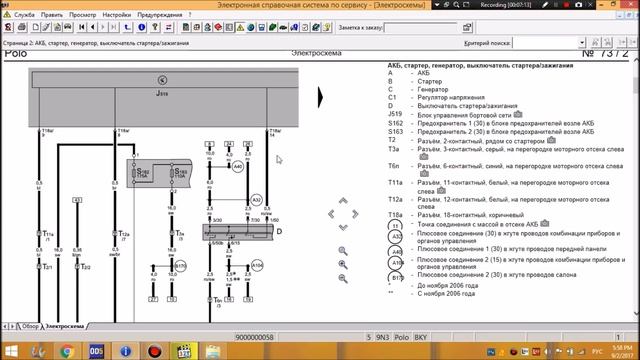Click the red record button in the recording bar
This screenshot has height=360, width=640.
coord(567,5)
